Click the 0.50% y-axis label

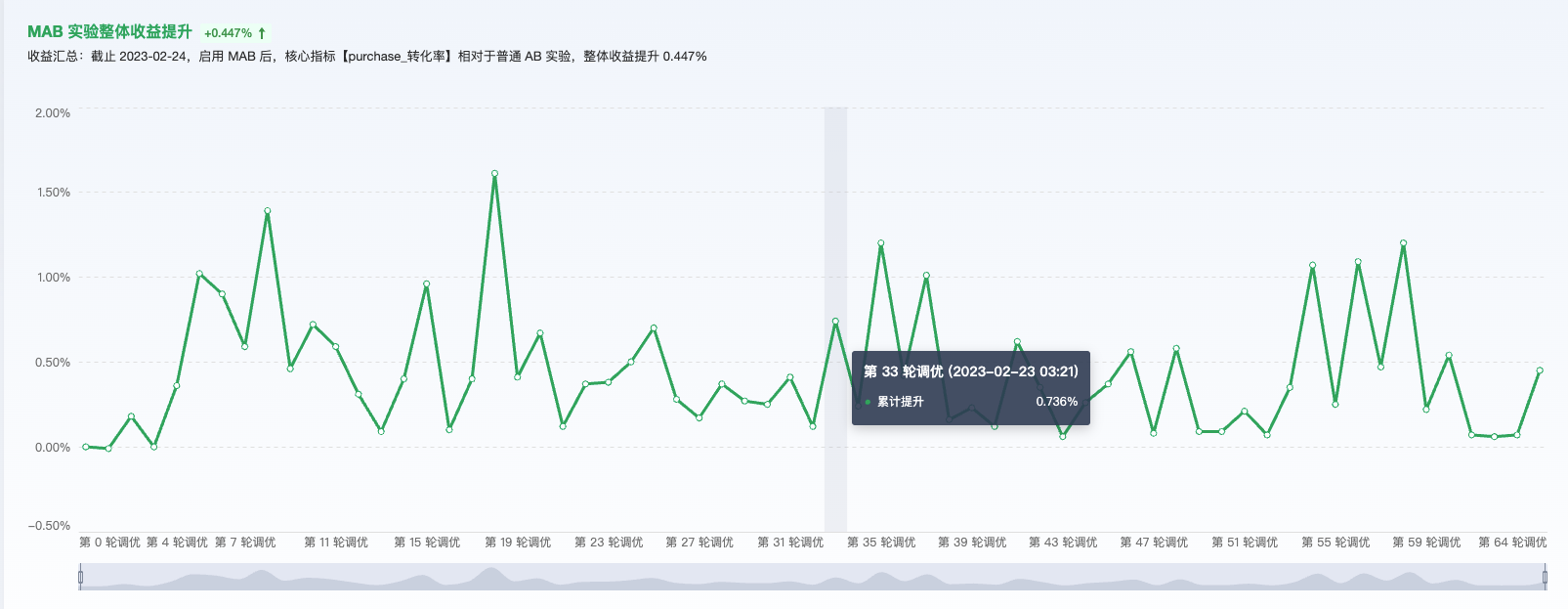click(53, 363)
